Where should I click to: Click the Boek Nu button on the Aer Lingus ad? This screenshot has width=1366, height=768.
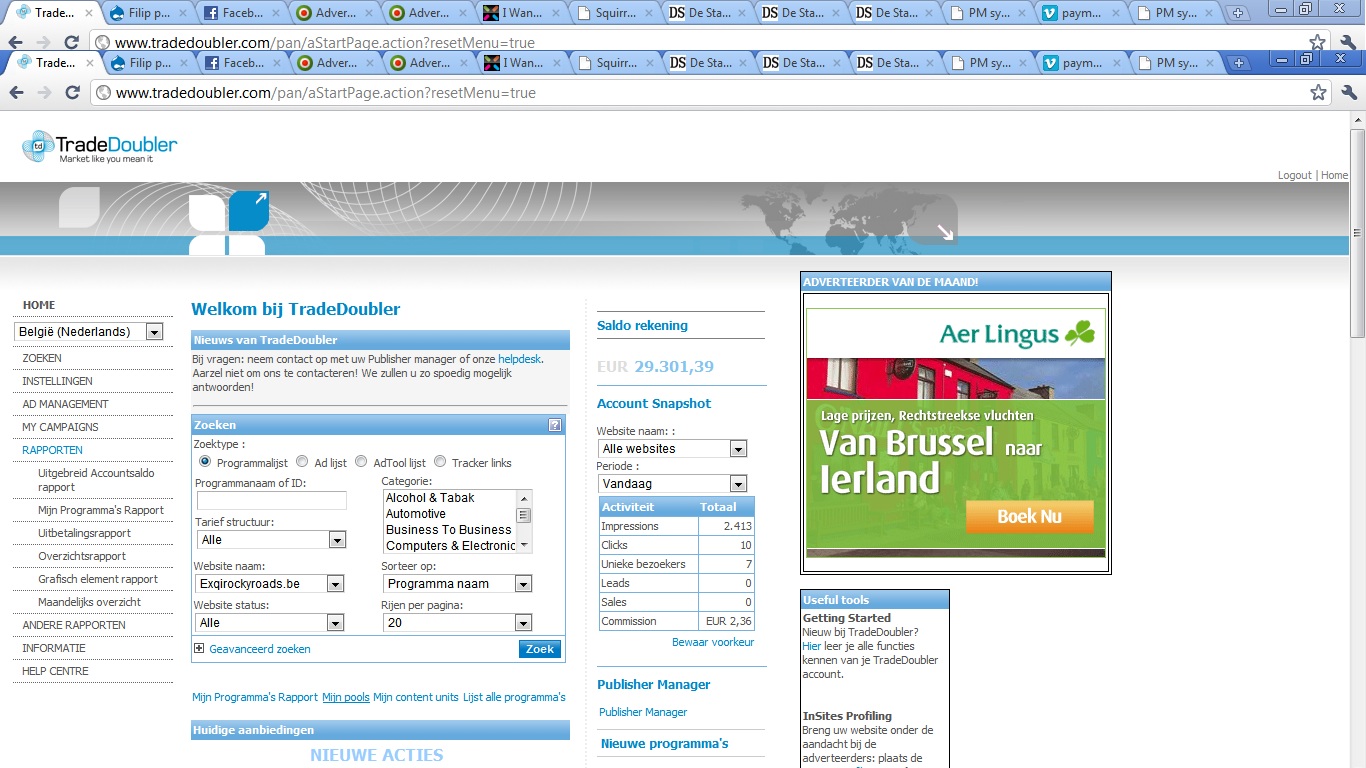point(1029,517)
